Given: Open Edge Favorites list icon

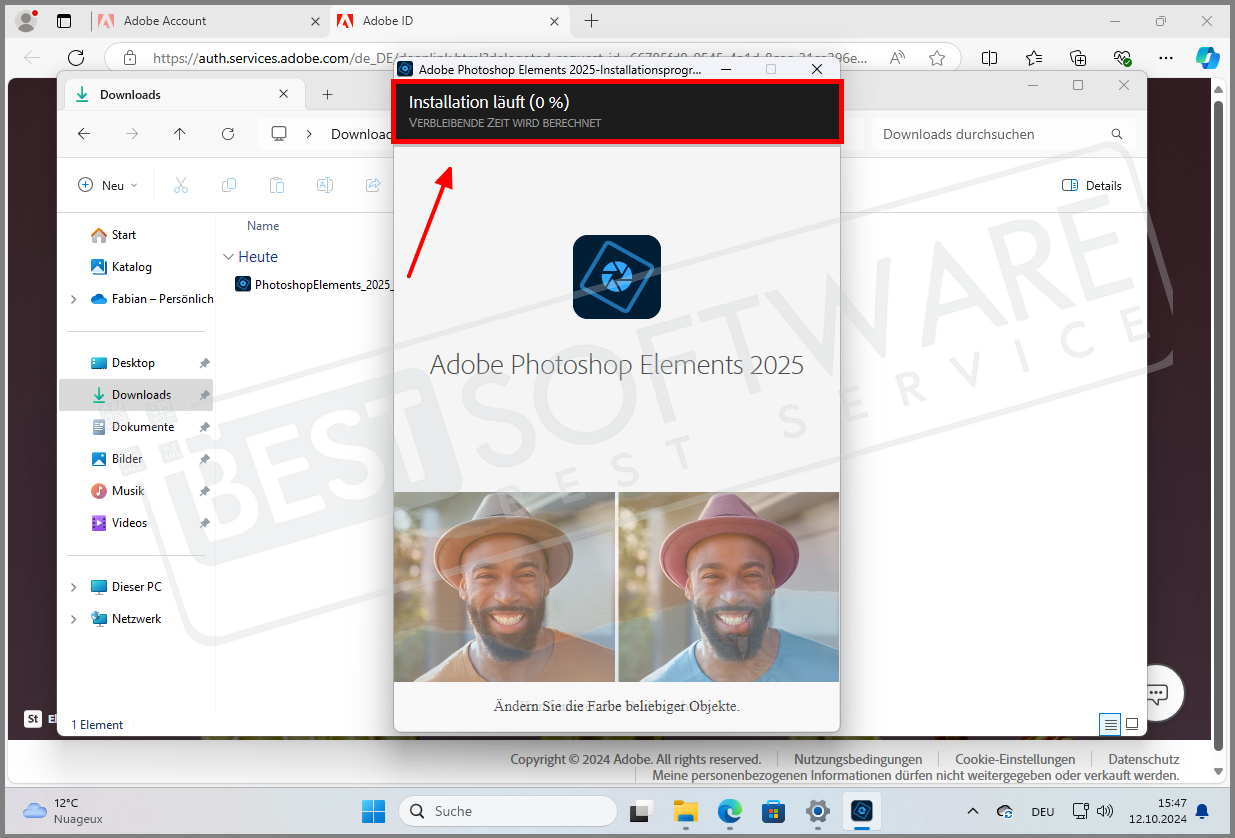Looking at the screenshot, I should point(1033,58).
